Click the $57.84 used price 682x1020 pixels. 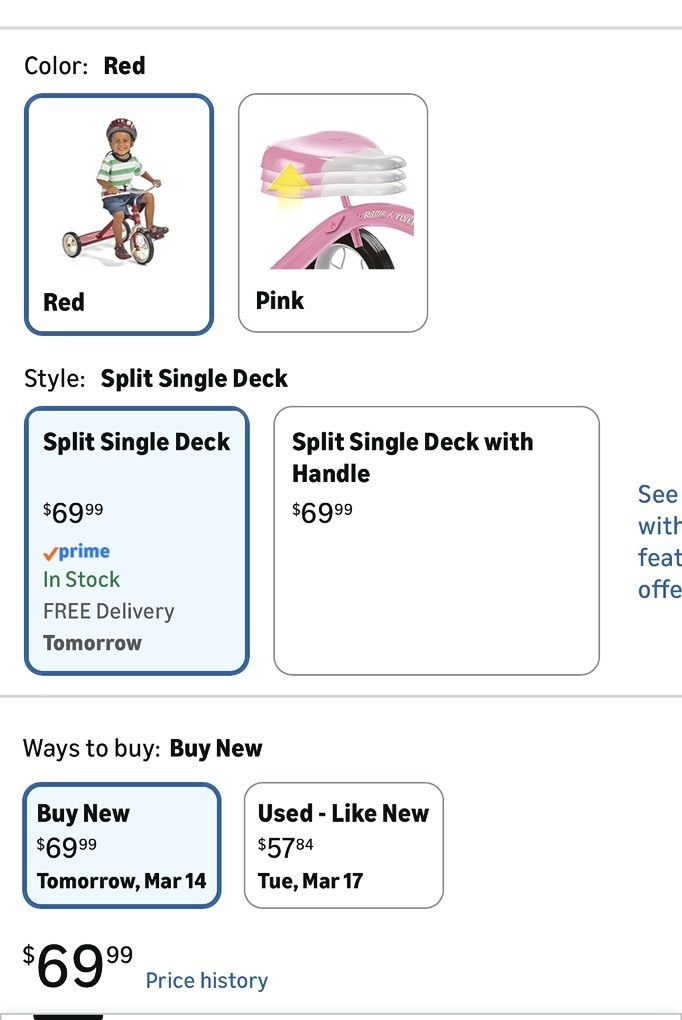[x=285, y=847]
